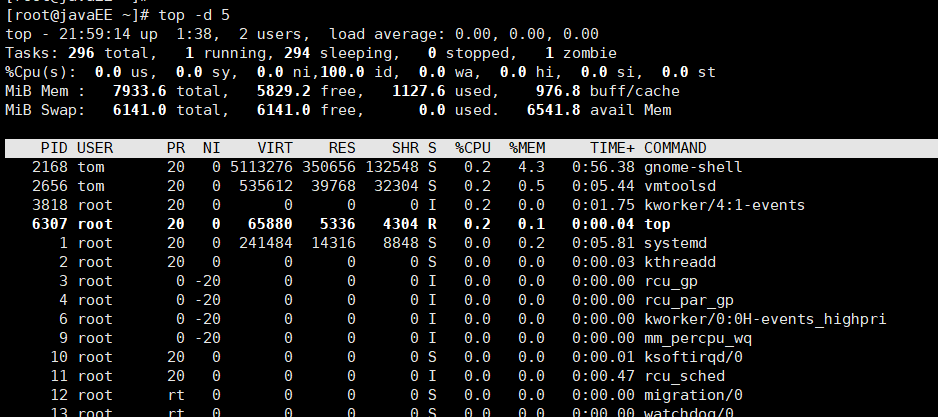Image resolution: width=938 pixels, height=417 pixels.
Task: Click the kworker/4:1-events command
Action: click(x=724, y=205)
